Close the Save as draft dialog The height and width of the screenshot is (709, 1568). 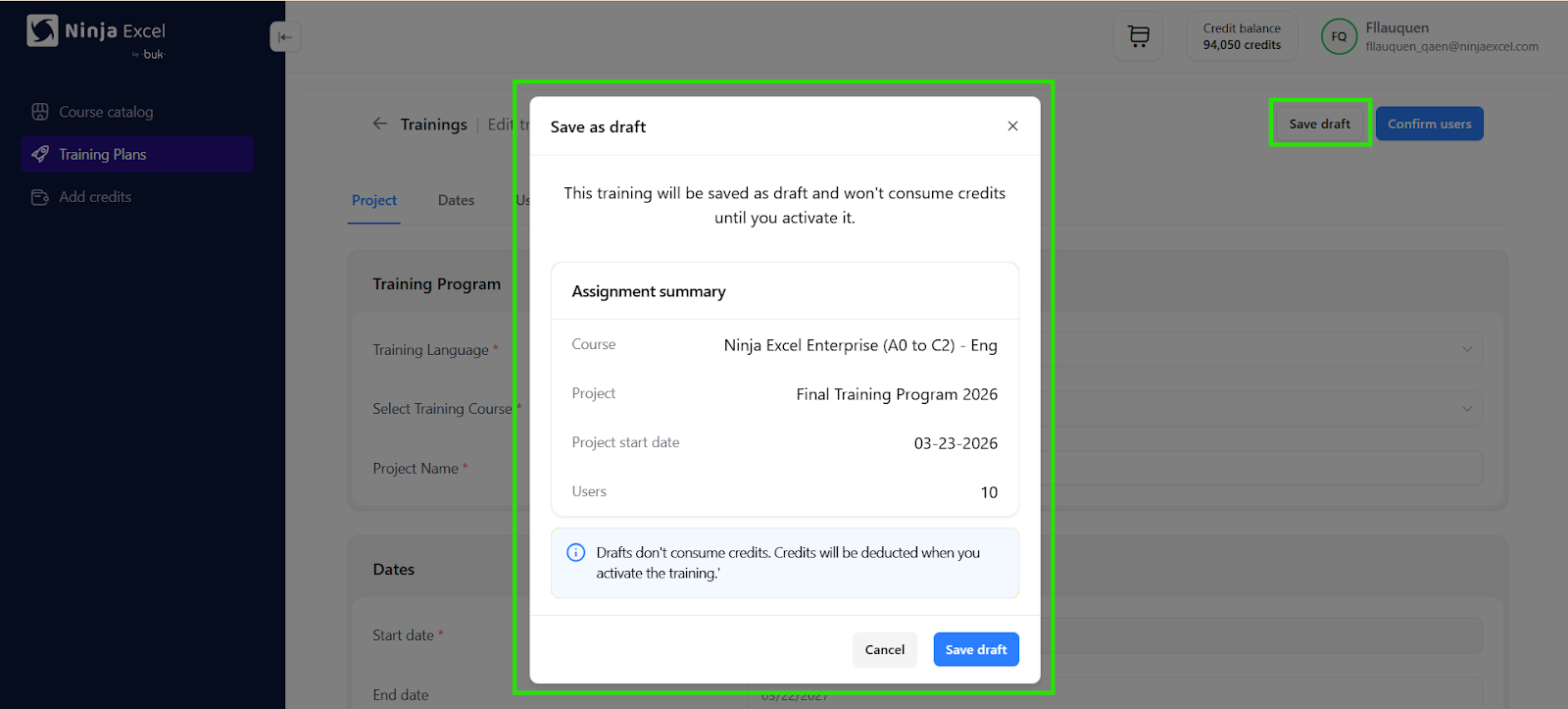[1012, 126]
